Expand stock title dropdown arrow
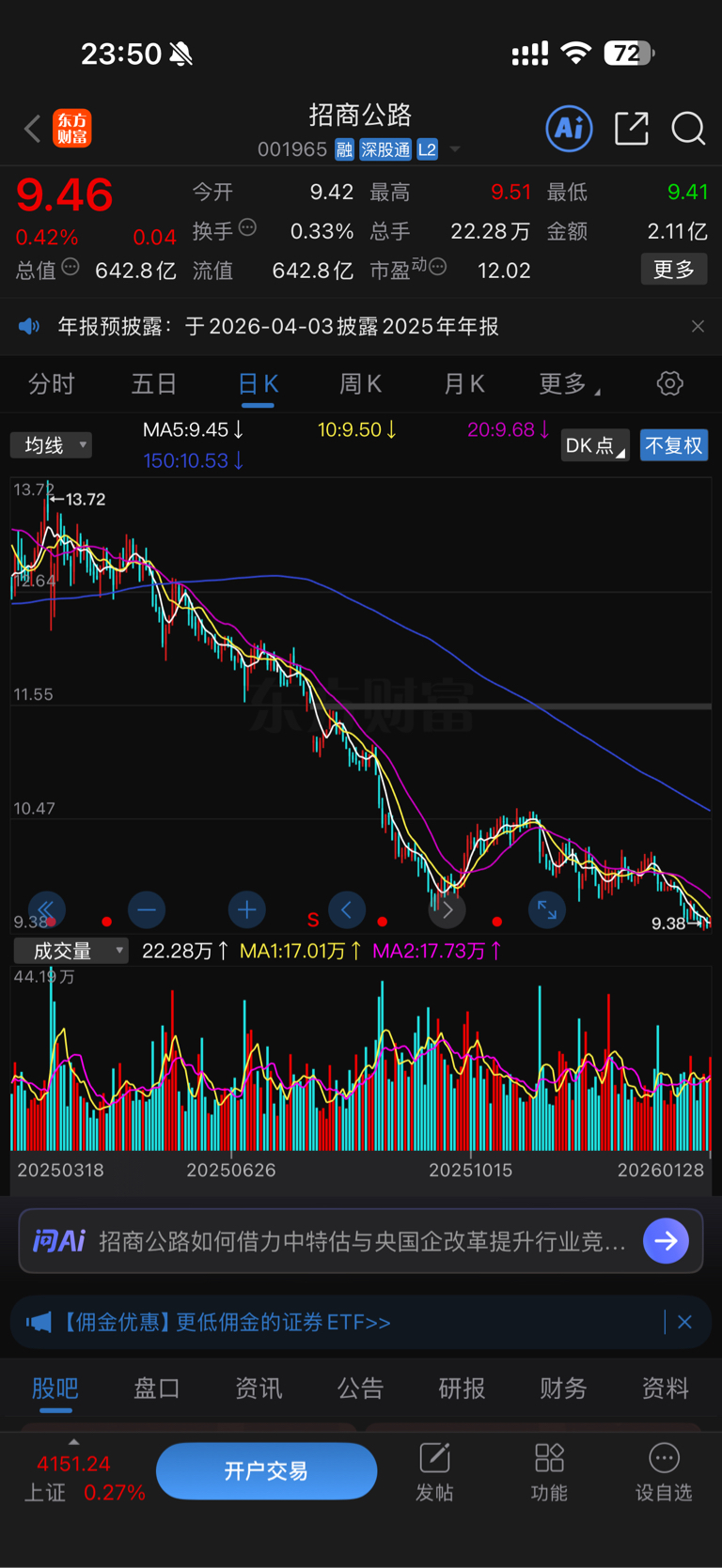The image size is (722, 1568). click(x=455, y=149)
